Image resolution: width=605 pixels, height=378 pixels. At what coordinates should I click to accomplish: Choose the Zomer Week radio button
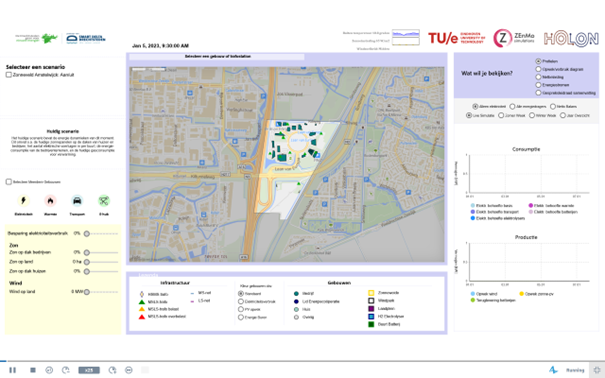point(501,115)
